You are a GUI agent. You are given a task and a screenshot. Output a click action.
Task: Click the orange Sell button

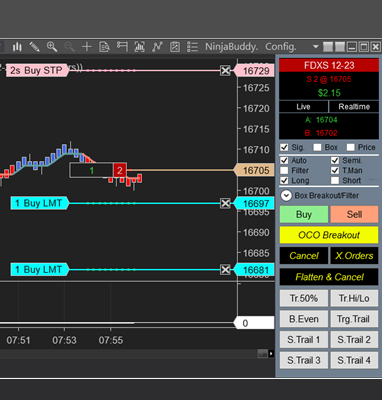(354, 214)
